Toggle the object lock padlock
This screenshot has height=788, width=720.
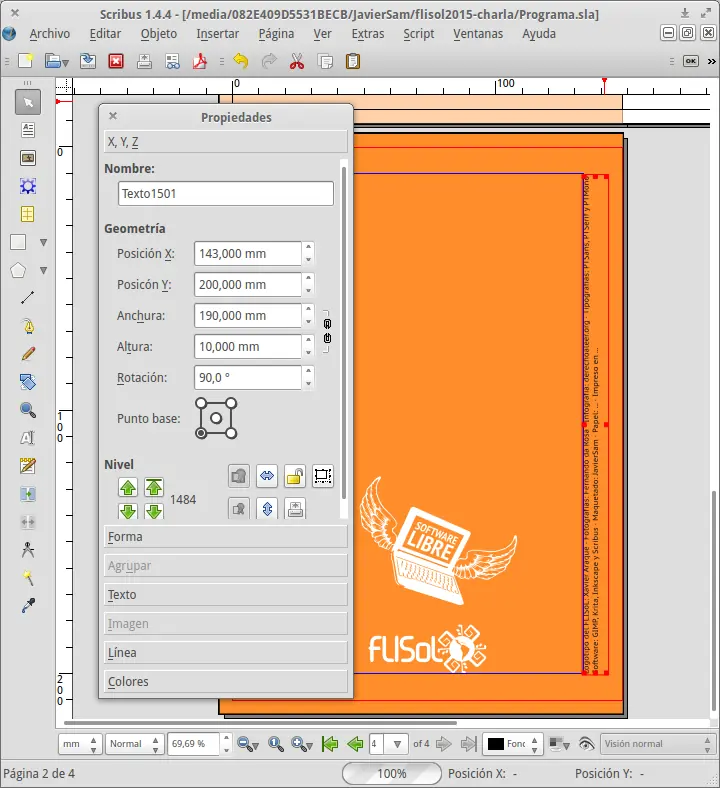tap(295, 476)
